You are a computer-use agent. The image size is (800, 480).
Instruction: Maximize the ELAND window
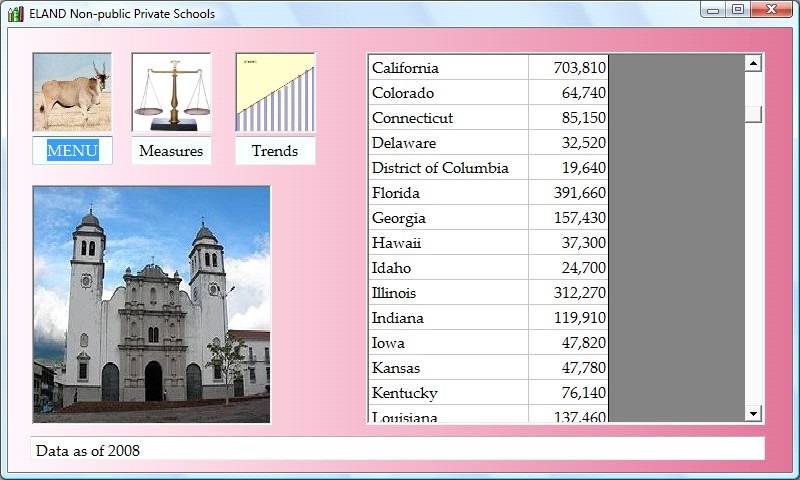pyautogui.click(x=738, y=10)
